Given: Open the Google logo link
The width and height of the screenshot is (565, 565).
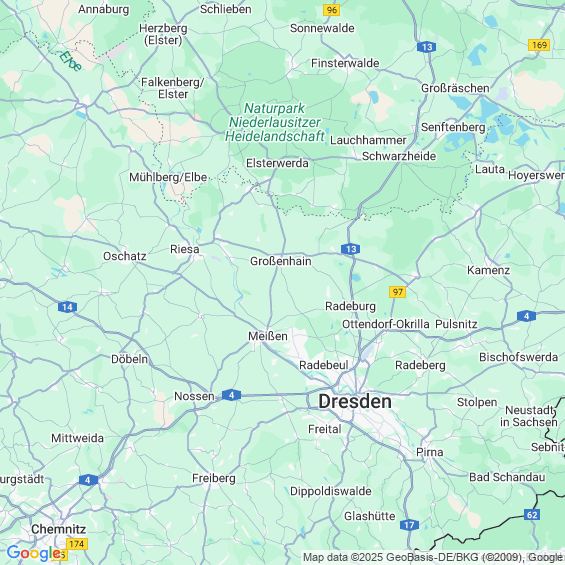Looking at the screenshot, I should [x=34, y=553].
